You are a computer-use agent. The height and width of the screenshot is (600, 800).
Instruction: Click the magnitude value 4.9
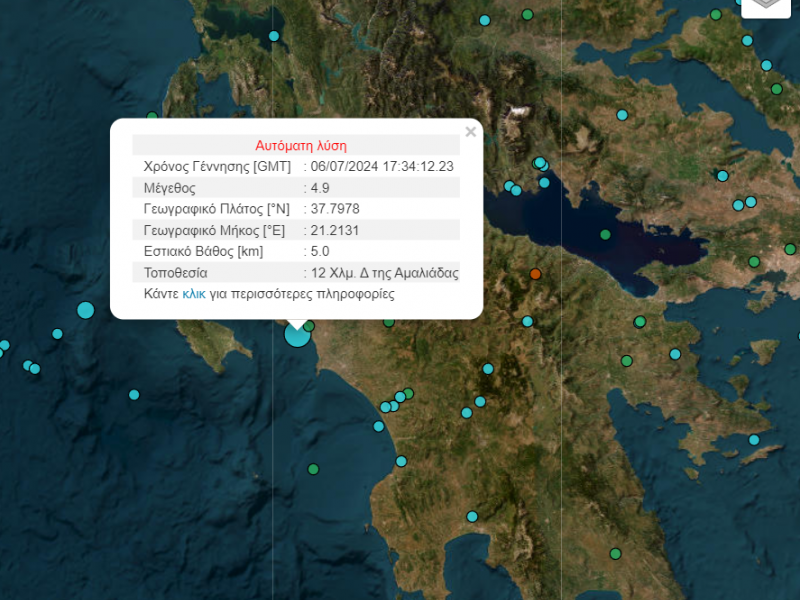pos(320,187)
